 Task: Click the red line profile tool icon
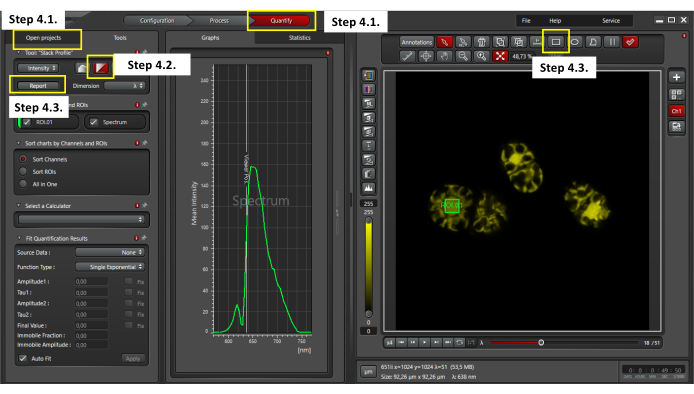point(101,68)
